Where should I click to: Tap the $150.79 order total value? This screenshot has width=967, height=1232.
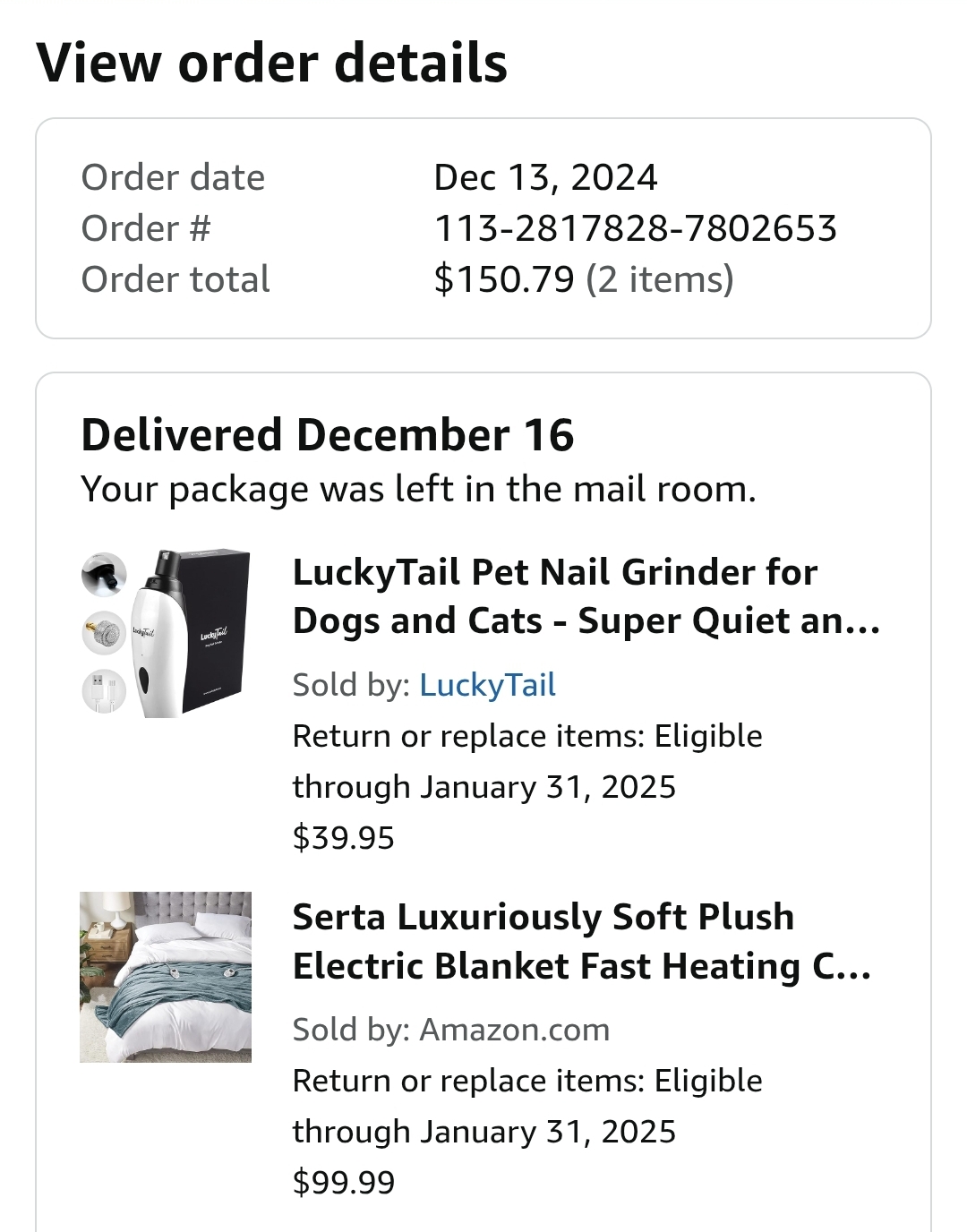point(503,279)
